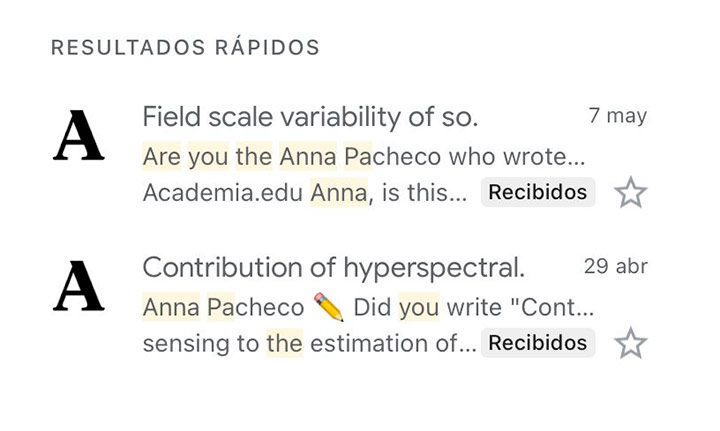Click the Academia avatar beside Contribution of hyperspectral email
Viewport: 720px width, 431px height.
79,286
